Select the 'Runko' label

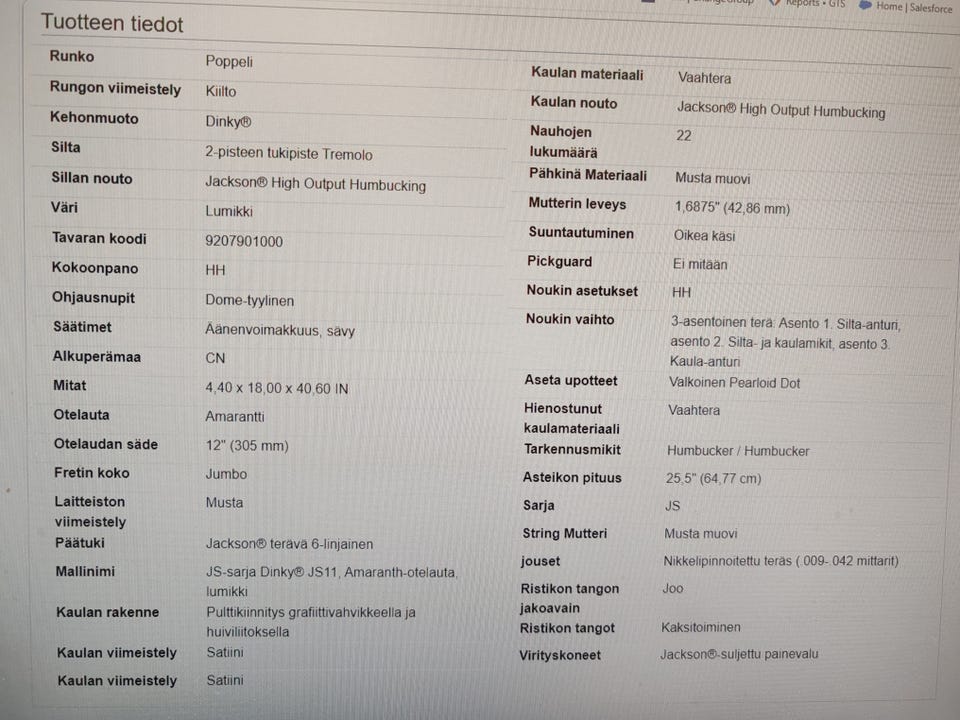[72, 56]
